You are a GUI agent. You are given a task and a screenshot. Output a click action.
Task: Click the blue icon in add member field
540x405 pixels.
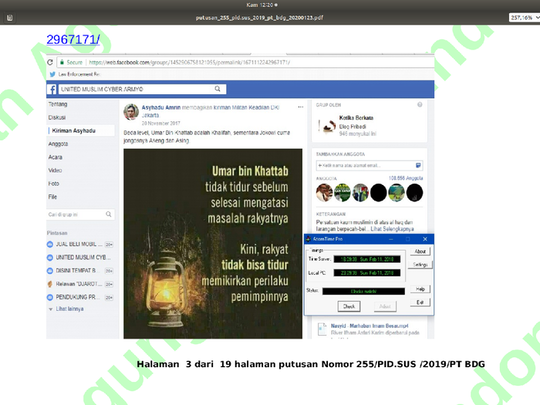coord(418,165)
